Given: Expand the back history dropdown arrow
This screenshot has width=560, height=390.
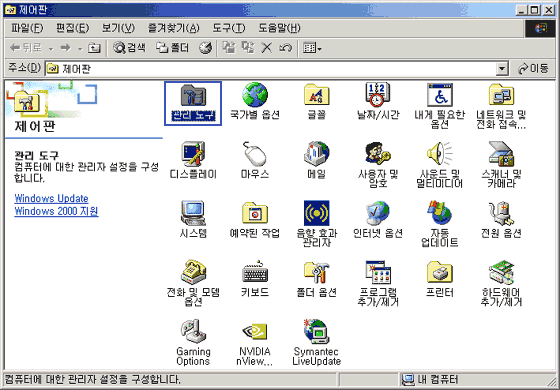Looking at the screenshot, I should point(51,48).
